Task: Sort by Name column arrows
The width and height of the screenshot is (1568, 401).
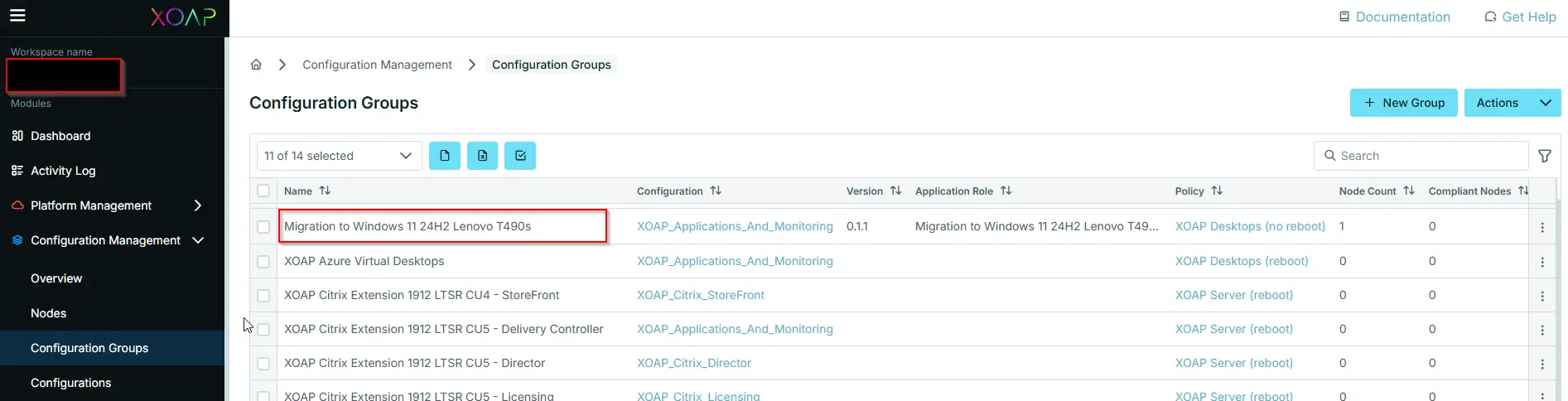Action: click(x=325, y=191)
